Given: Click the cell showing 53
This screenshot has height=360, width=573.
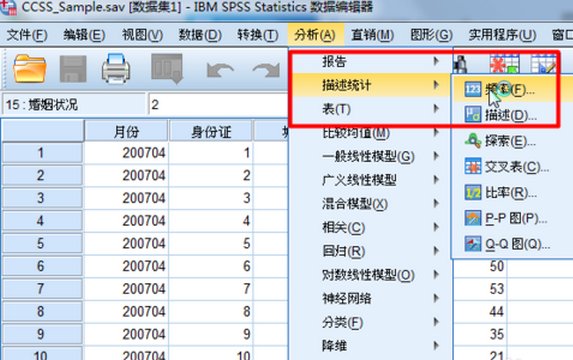Looking at the screenshot, I should [480, 289].
